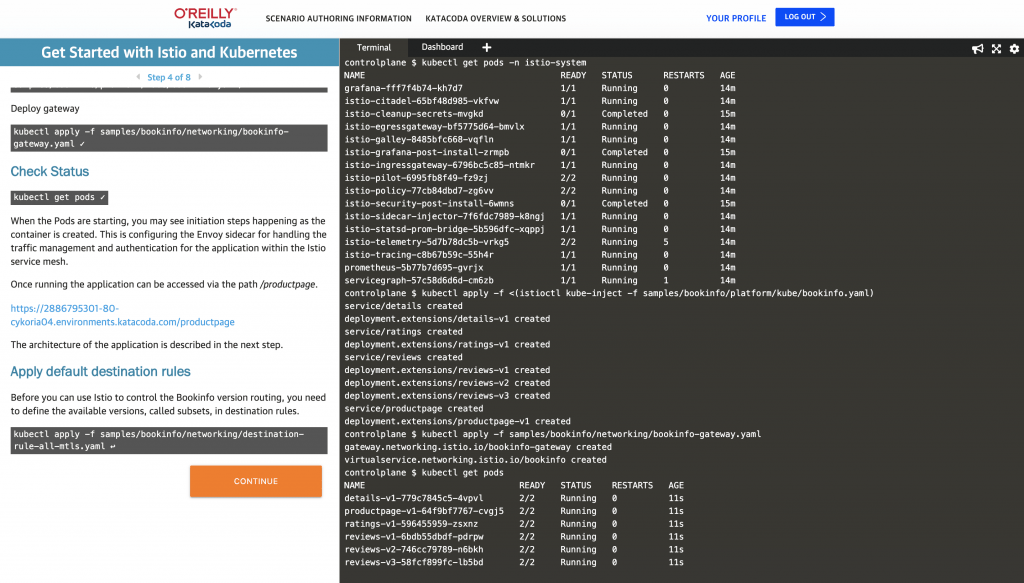Click the O'Reilly Katacoda logo
This screenshot has width=1024, height=583.
[x=205, y=18]
